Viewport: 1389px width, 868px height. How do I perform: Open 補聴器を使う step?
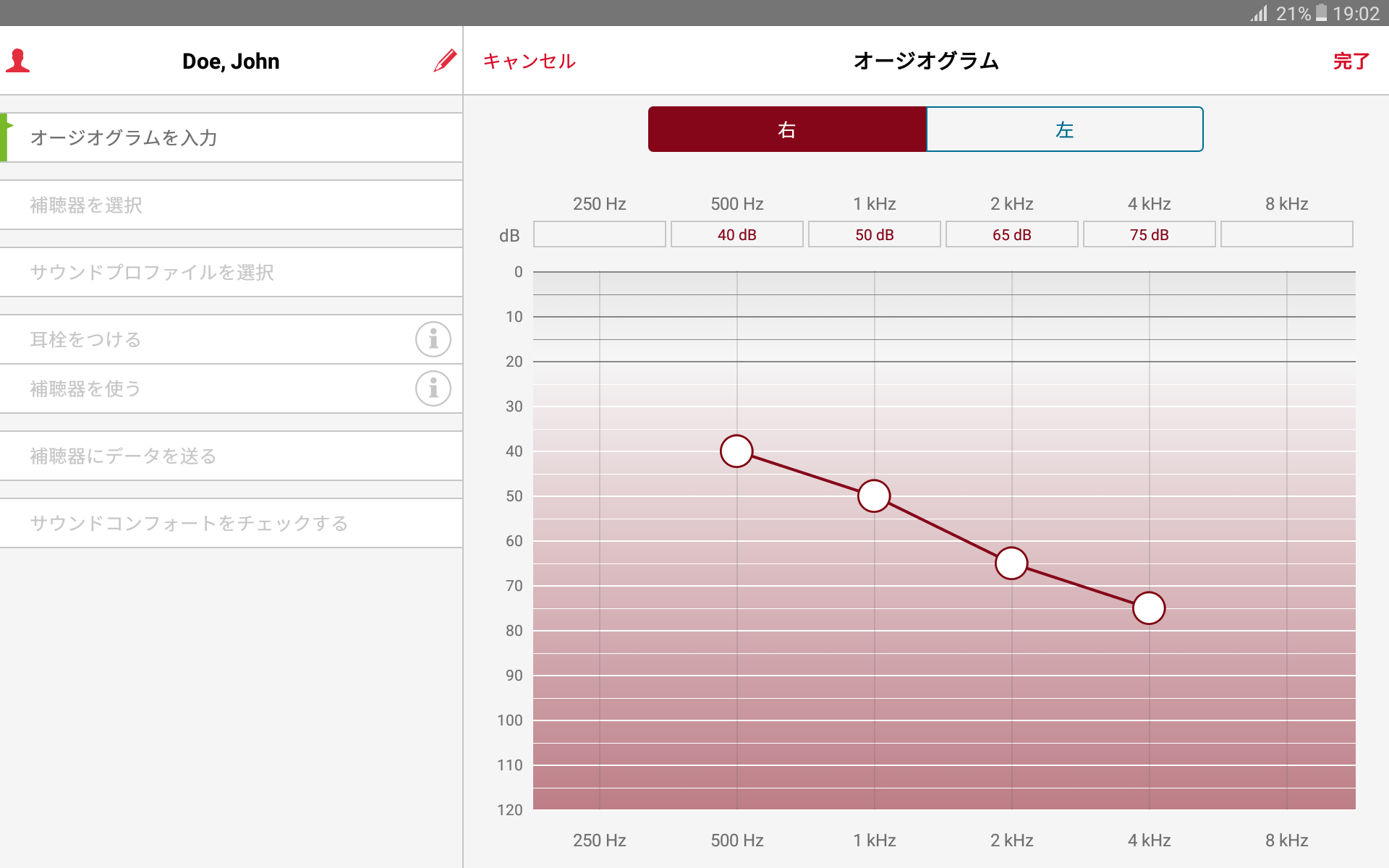pos(231,388)
